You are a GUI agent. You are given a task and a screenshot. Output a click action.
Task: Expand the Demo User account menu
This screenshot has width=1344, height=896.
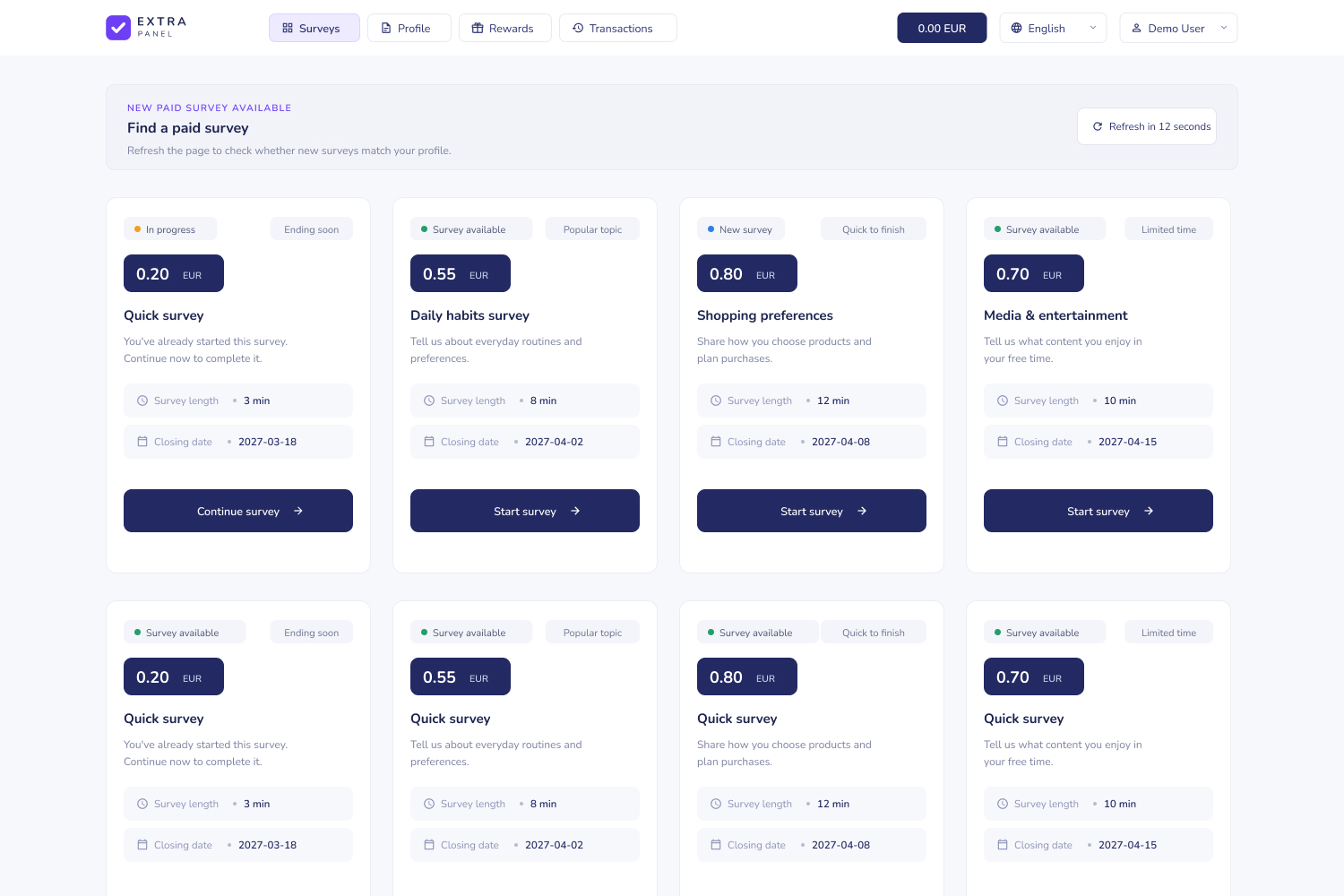coord(1178,28)
